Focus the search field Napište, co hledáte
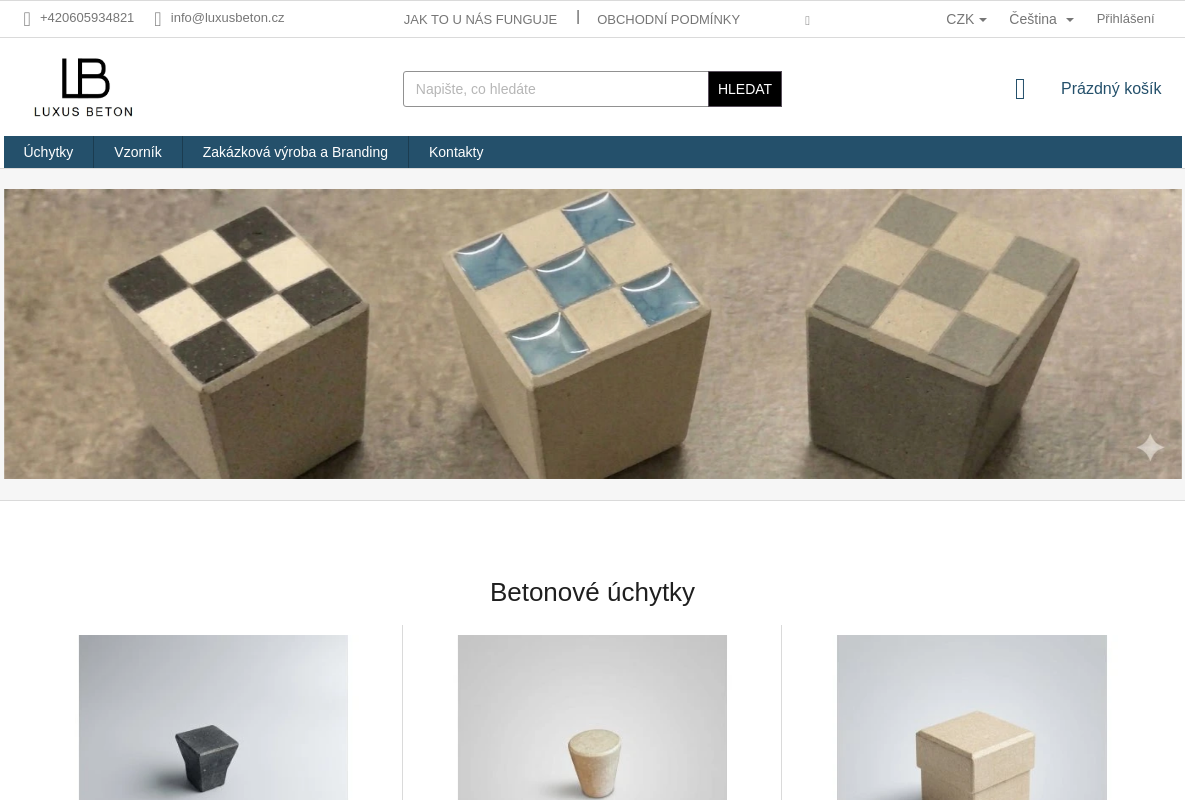Screen dimensions: 1200x800 [556, 89]
